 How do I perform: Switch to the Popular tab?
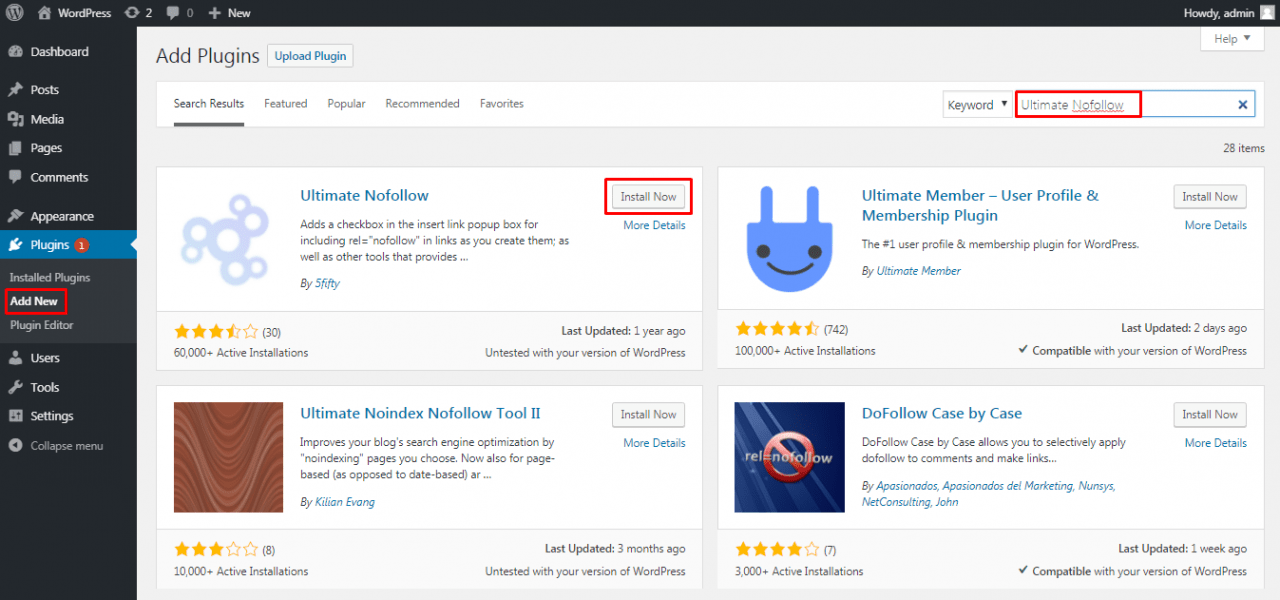click(347, 104)
